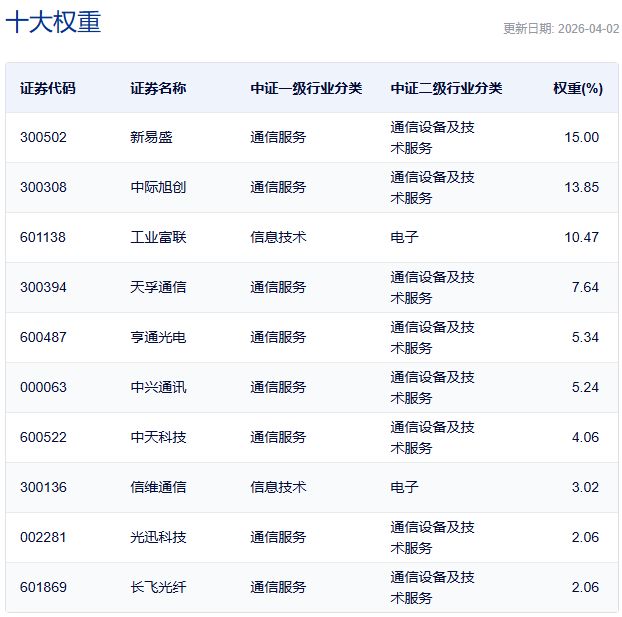
Task: Click 信息技术 in the 信维通信 row
Action: tap(278, 487)
